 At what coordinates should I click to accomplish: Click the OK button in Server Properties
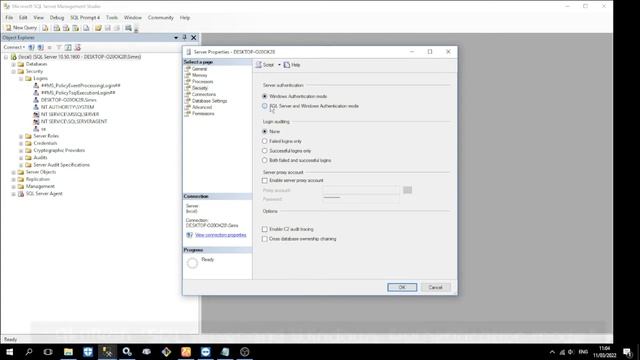click(x=402, y=287)
